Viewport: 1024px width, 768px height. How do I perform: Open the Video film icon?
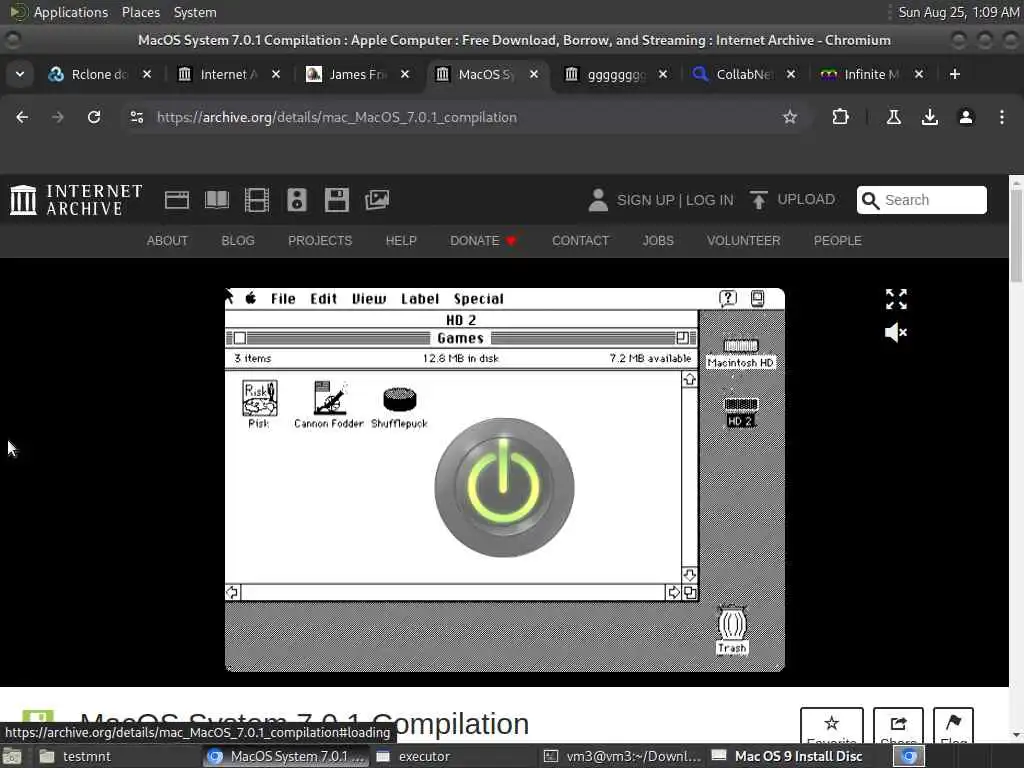[257, 200]
